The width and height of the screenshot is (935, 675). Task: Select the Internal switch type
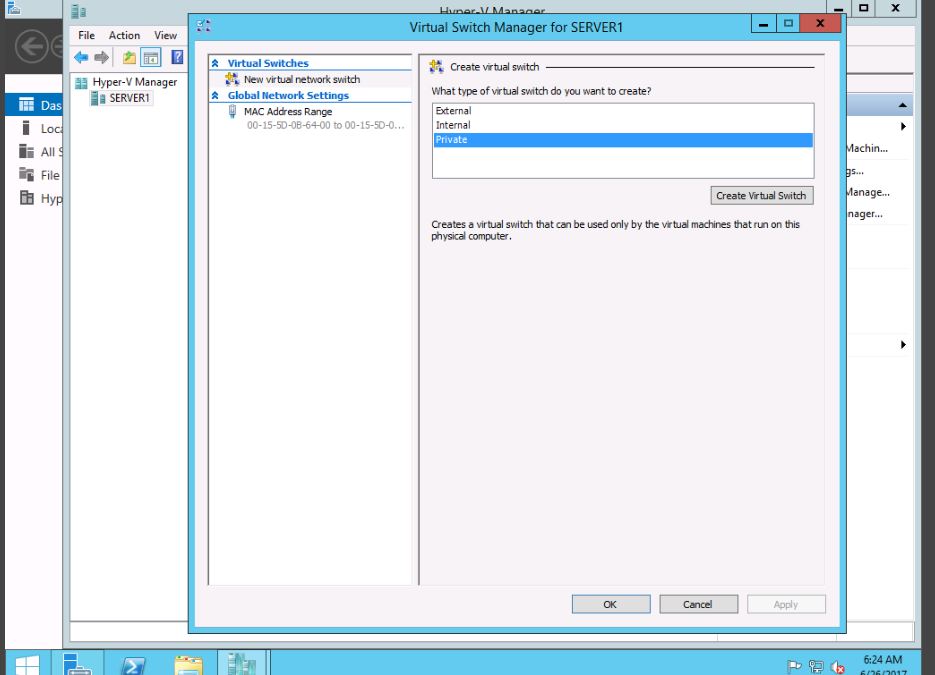pyautogui.click(x=623, y=125)
